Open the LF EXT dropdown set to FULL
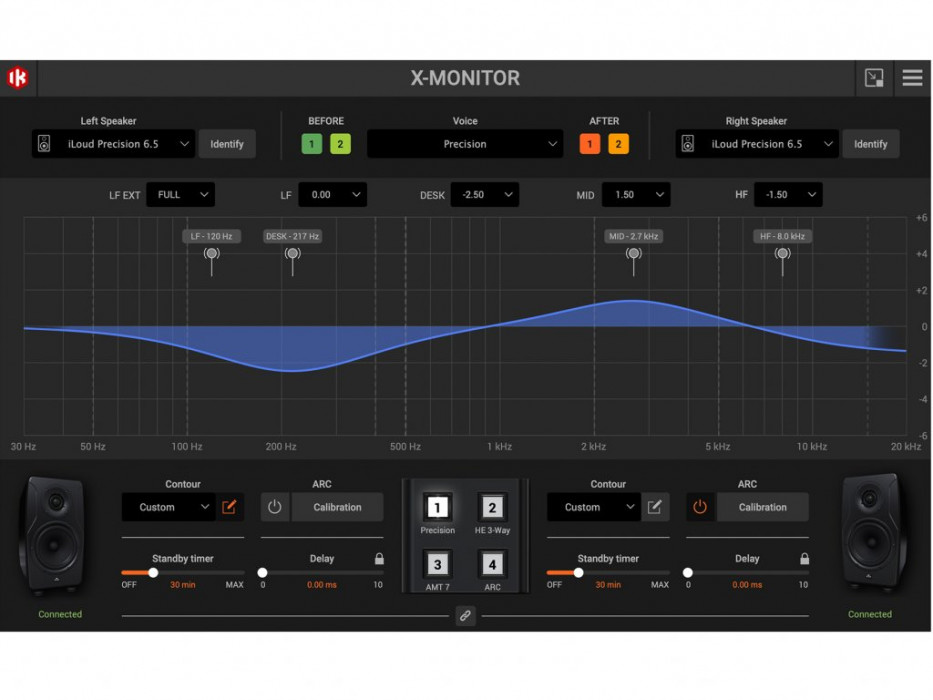This screenshot has height=700, width=933. pyautogui.click(x=180, y=194)
